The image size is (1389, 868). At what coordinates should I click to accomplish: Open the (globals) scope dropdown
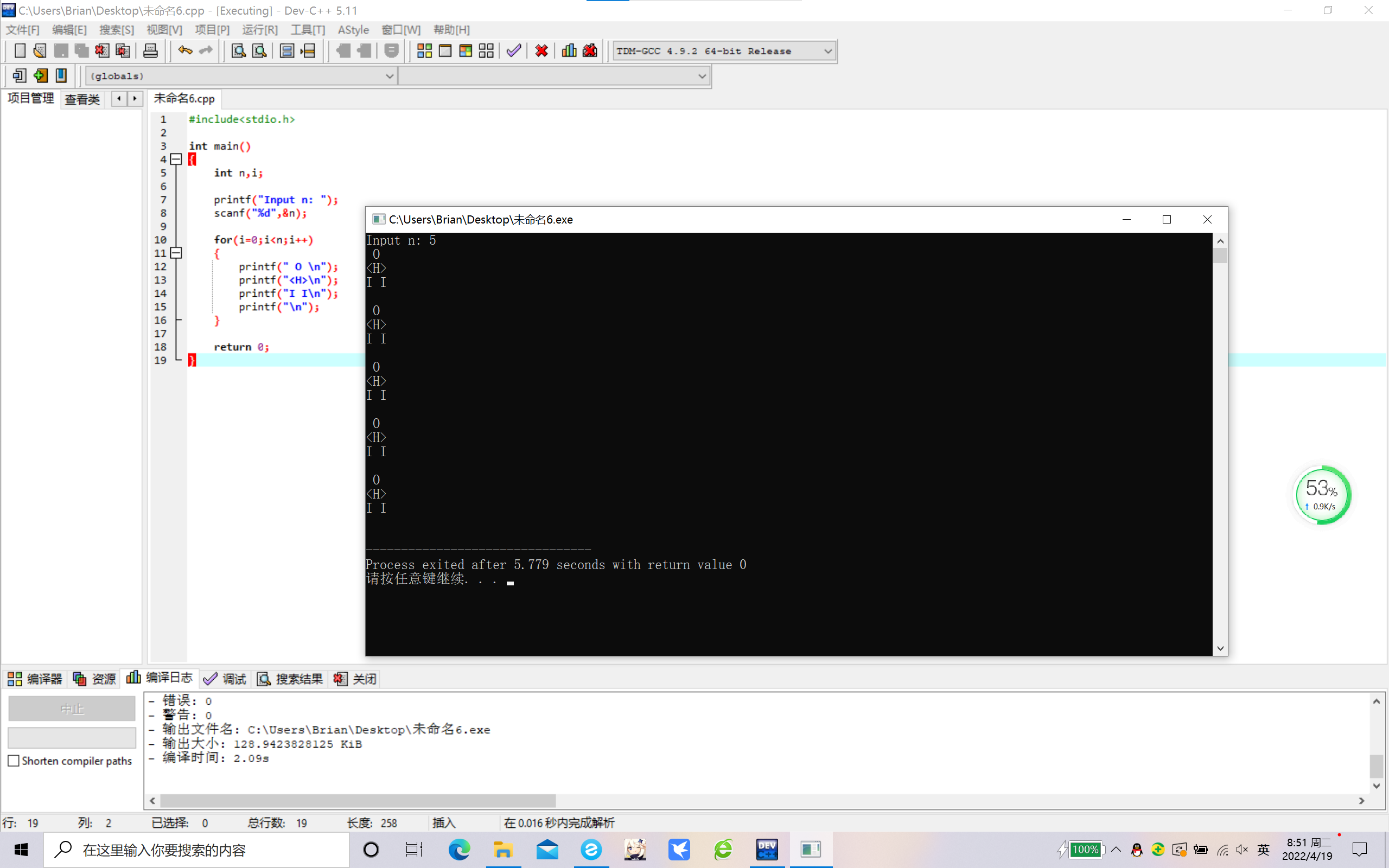click(389, 76)
